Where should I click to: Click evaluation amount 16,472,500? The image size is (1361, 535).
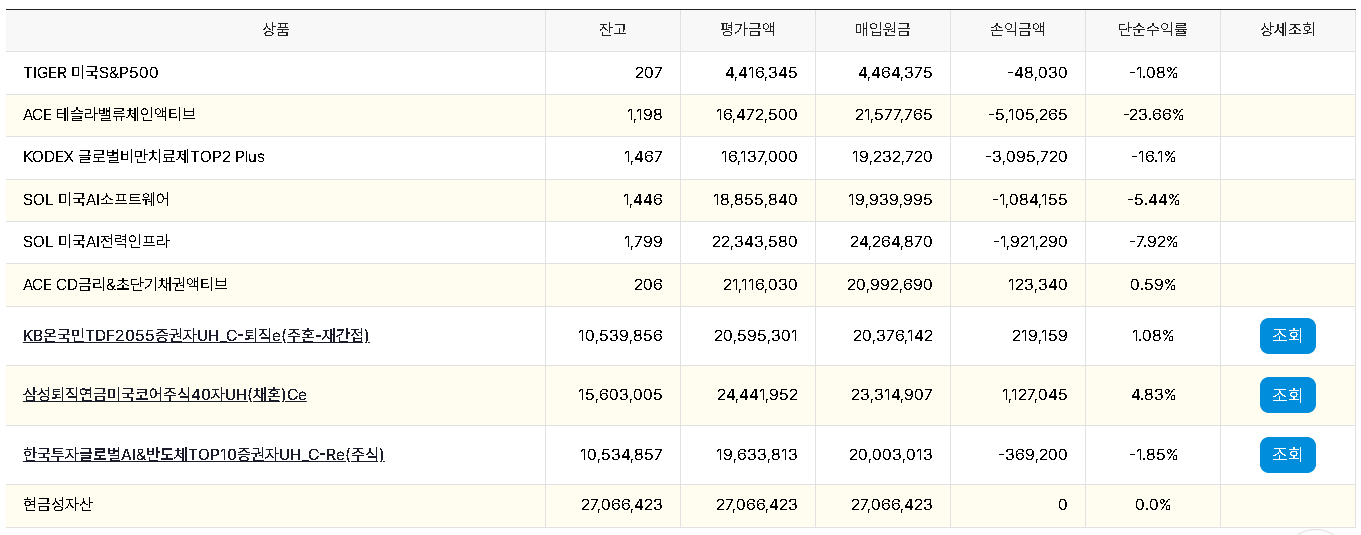[x=759, y=115]
